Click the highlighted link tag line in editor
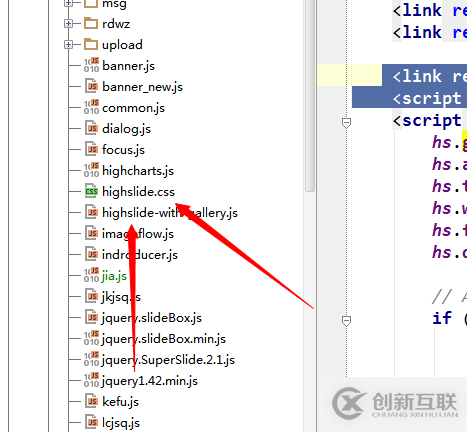 coord(424,76)
